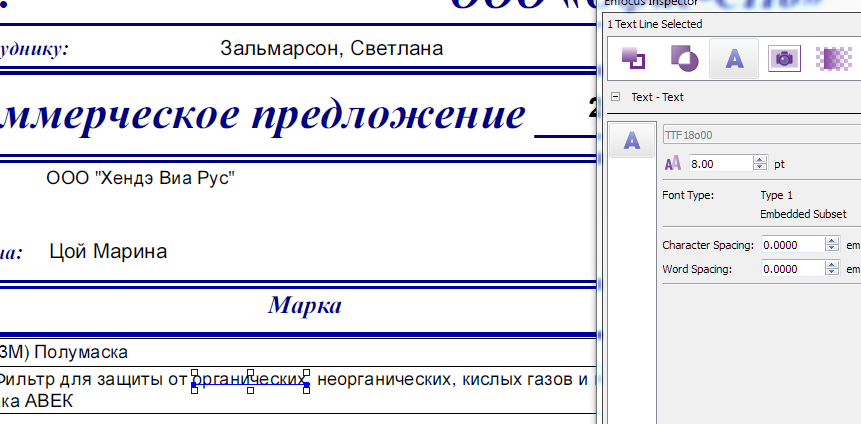The height and width of the screenshot is (424, 861).
Task: Click the "Type 1" font type value
Action: tap(776, 196)
